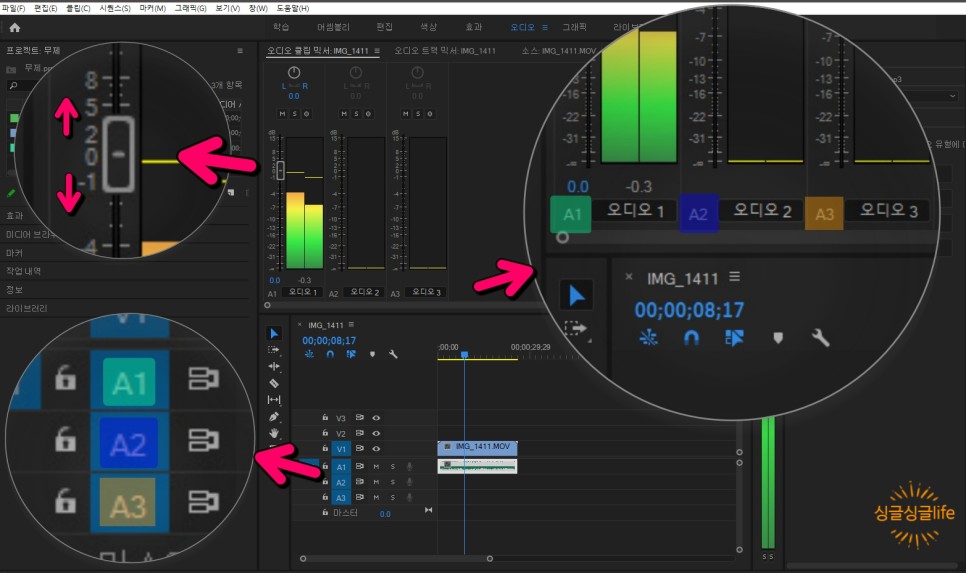Image resolution: width=966 pixels, height=573 pixels.
Task: Hide V1 track output eye
Action: [376, 449]
